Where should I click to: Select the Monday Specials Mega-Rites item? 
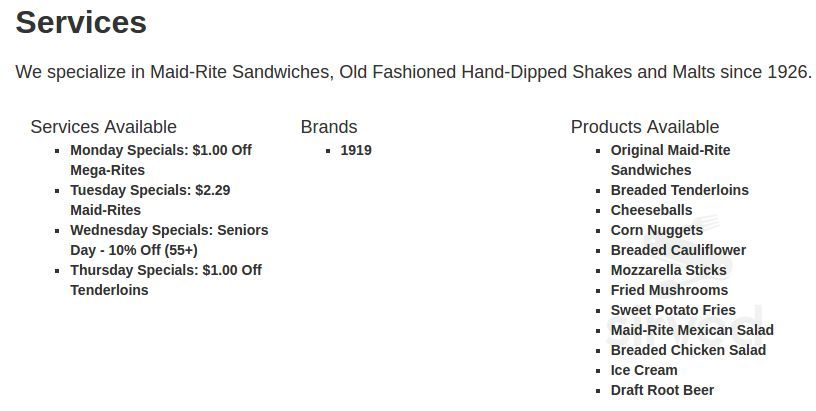pyautogui.click(x=161, y=160)
